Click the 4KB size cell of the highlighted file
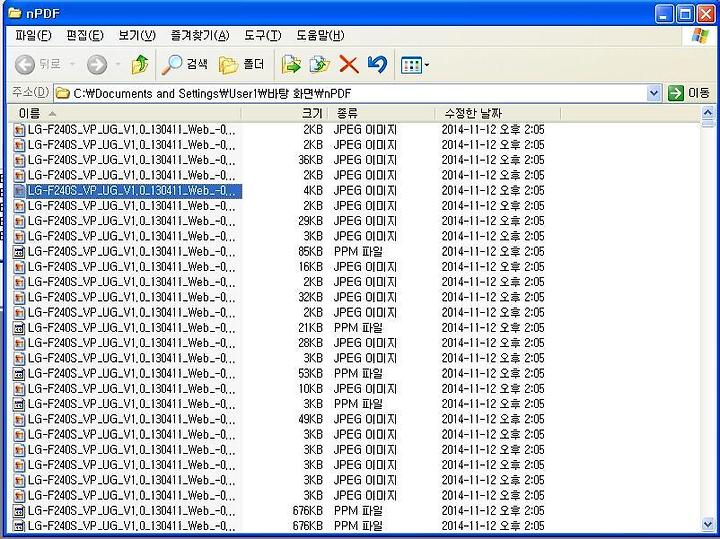Image resolution: width=720 pixels, height=539 pixels. coord(313,191)
